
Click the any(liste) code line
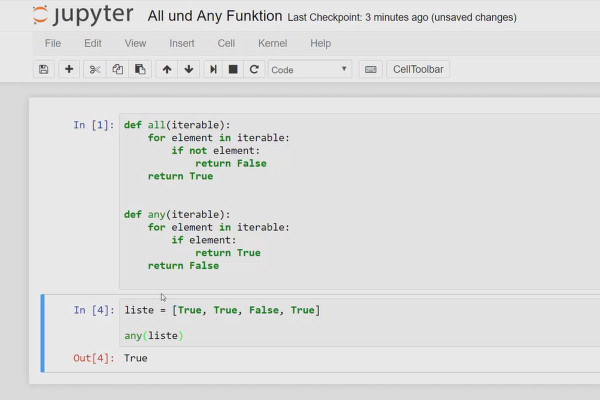point(153,336)
